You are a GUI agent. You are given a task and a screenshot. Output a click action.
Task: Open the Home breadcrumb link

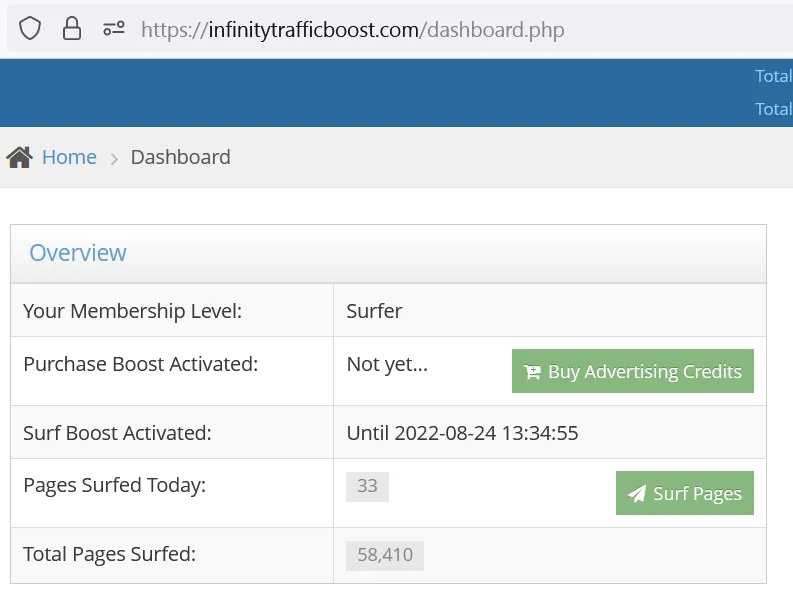69,157
